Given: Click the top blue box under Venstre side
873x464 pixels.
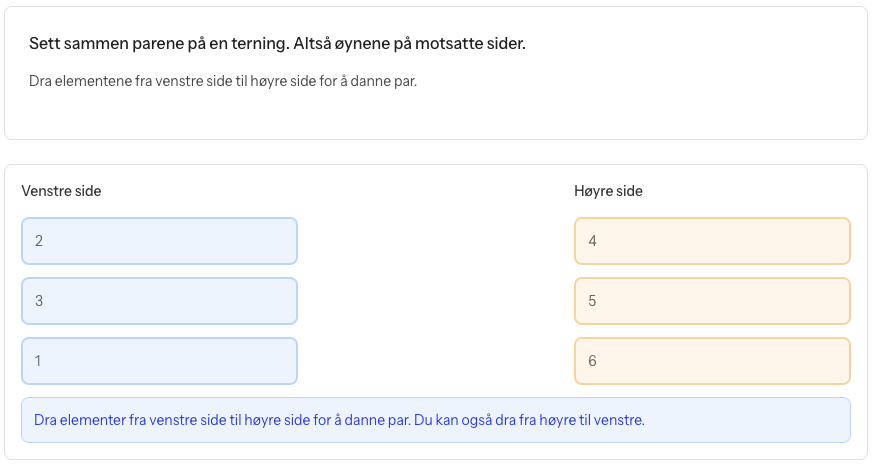Looking at the screenshot, I should pyautogui.click(x=159, y=241).
